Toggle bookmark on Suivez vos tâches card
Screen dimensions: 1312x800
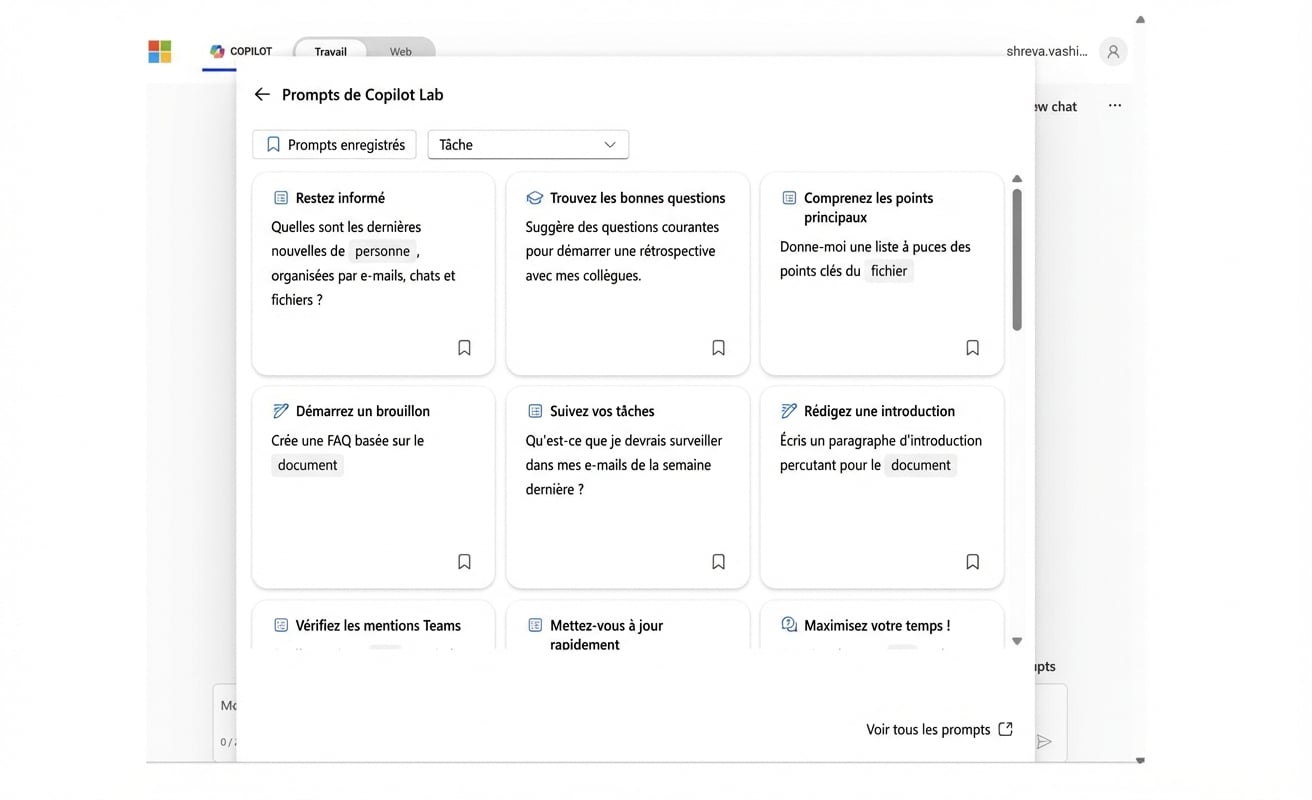click(718, 562)
